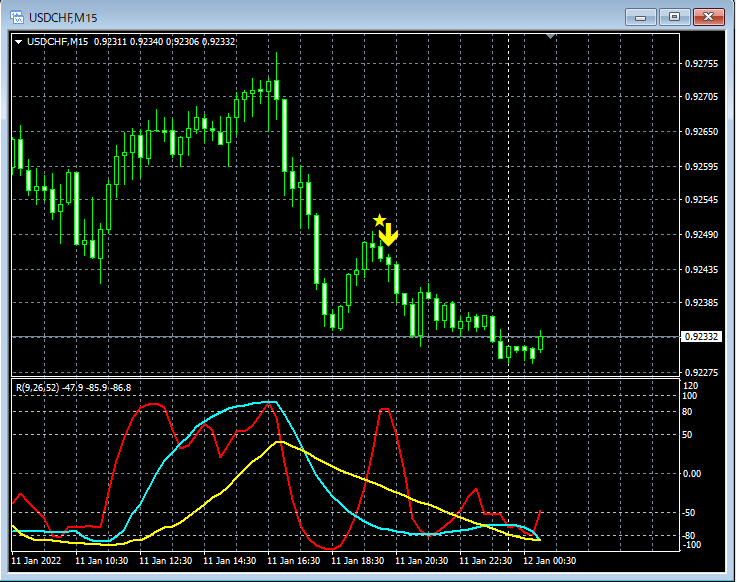Click the USDCHF,M15 window title text
The image size is (737, 582).
[63, 18]
